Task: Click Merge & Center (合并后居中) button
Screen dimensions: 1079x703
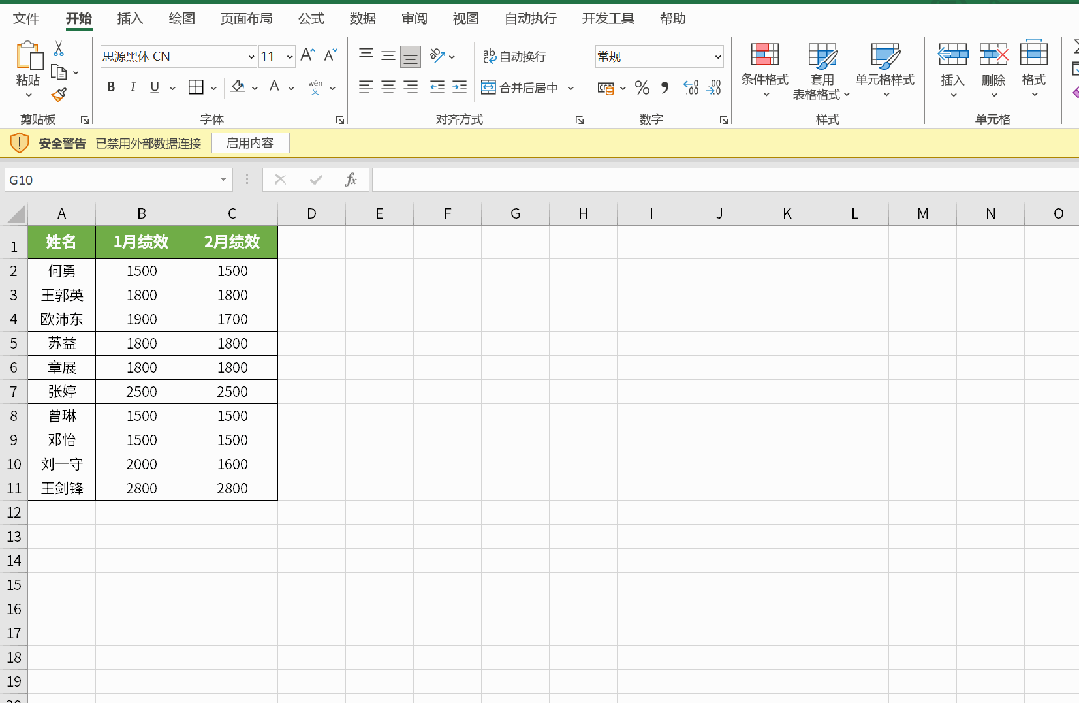Action: 520,87
